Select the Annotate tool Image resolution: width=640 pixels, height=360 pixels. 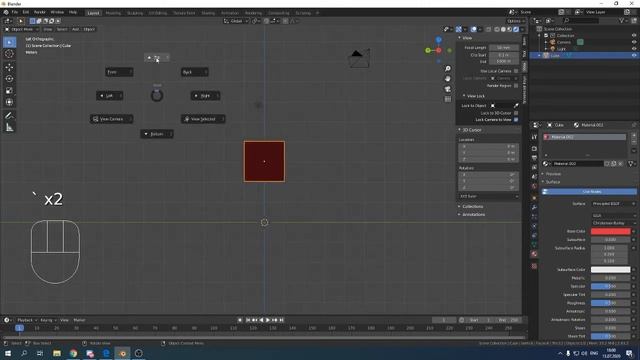(x=9, y=116)
